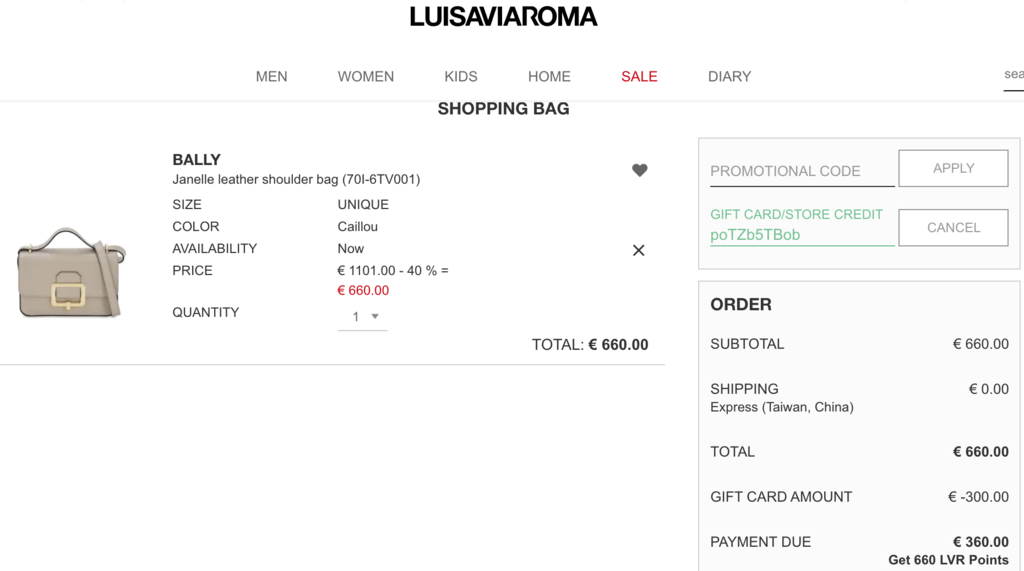Click Get 660 LVR Points text

[948, 560]
